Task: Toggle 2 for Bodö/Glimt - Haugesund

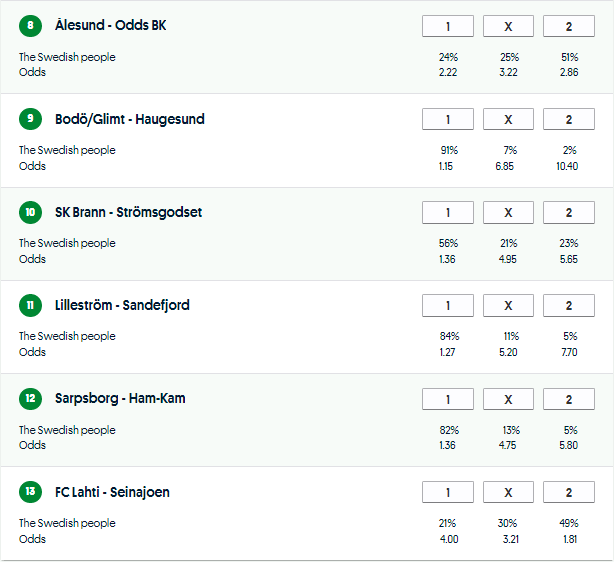Action: pyautogui.click(x=568, y=120)
